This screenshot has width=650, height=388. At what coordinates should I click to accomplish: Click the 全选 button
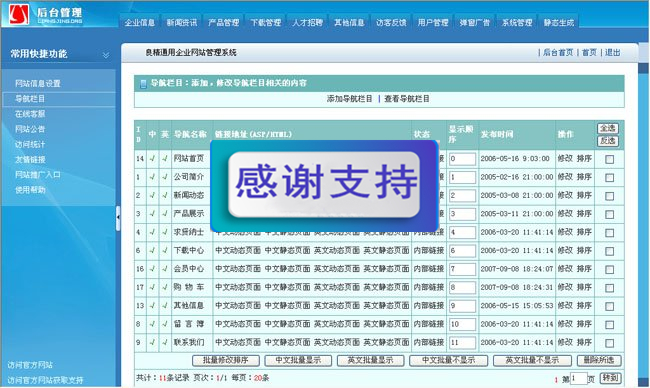[608, 128]
